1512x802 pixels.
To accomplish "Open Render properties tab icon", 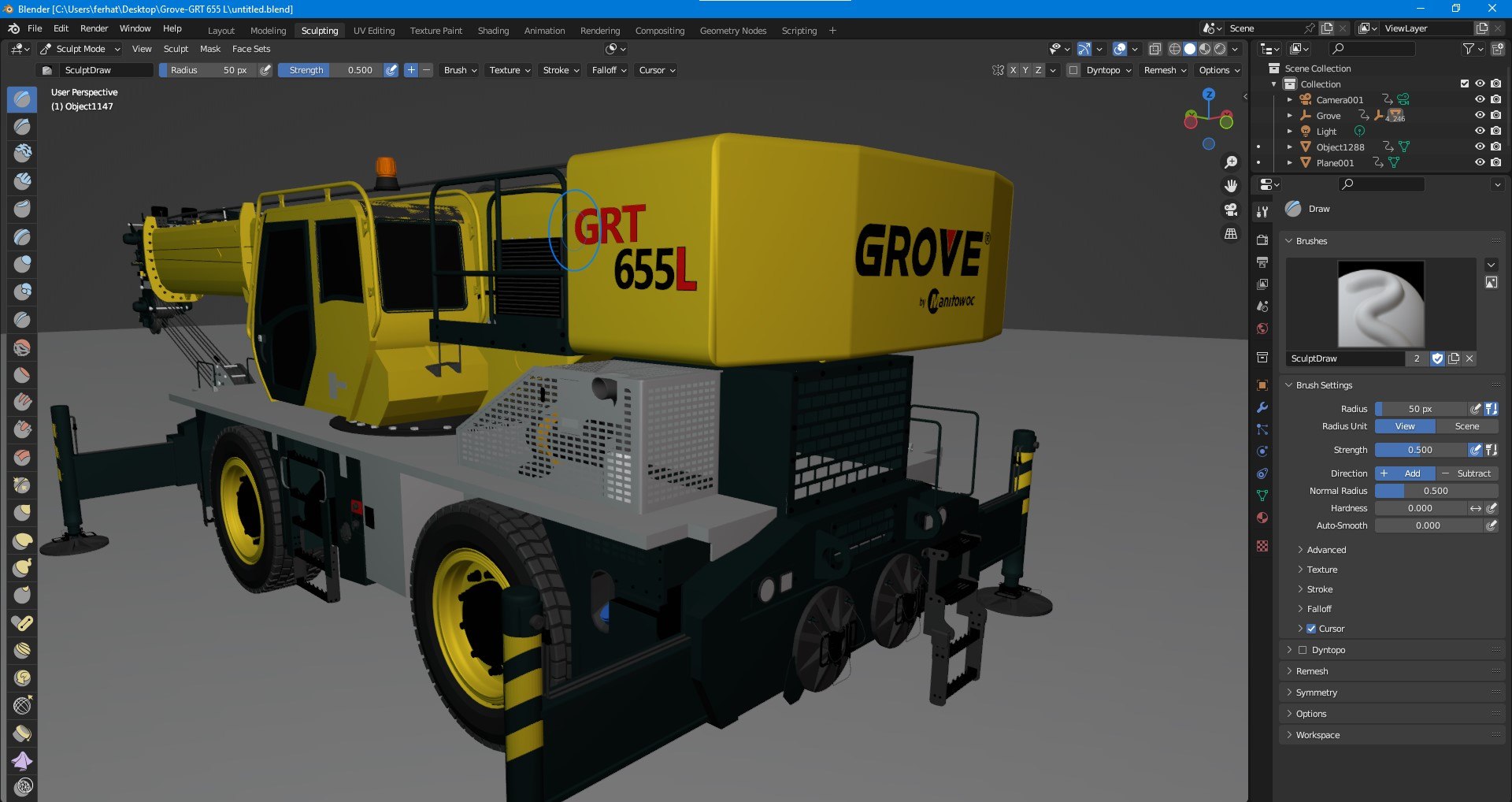I will [x=1262, y=239].
